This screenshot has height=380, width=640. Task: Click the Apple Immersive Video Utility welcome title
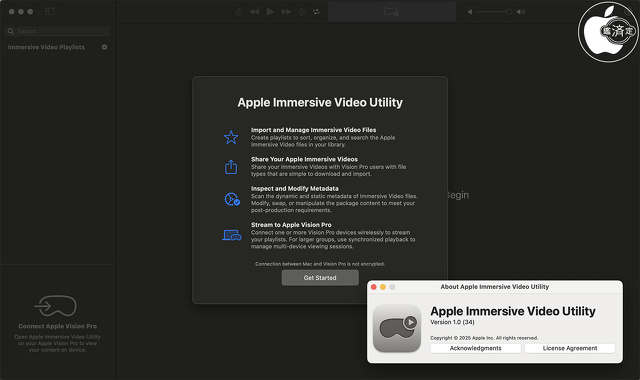point(320,102)
